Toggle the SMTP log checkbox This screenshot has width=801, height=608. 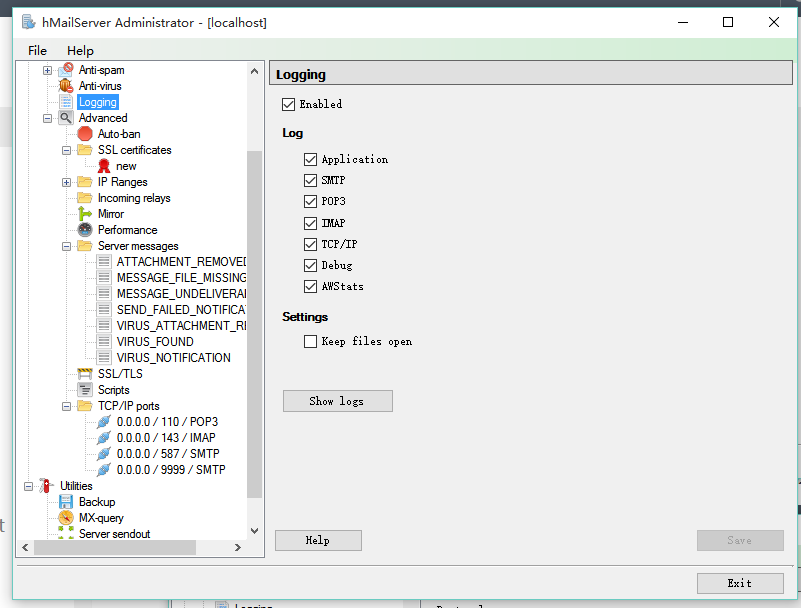point(310,180)
